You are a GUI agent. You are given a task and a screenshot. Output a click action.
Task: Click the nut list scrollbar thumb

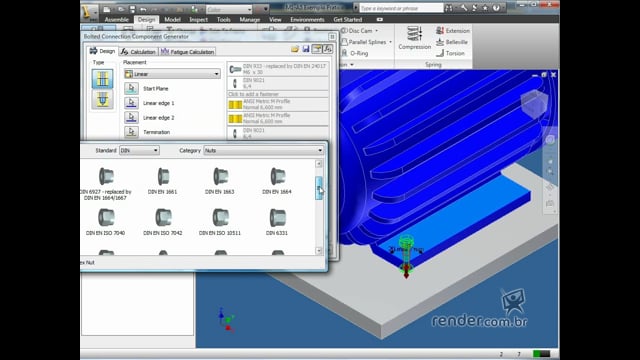(x=319, y=188)
